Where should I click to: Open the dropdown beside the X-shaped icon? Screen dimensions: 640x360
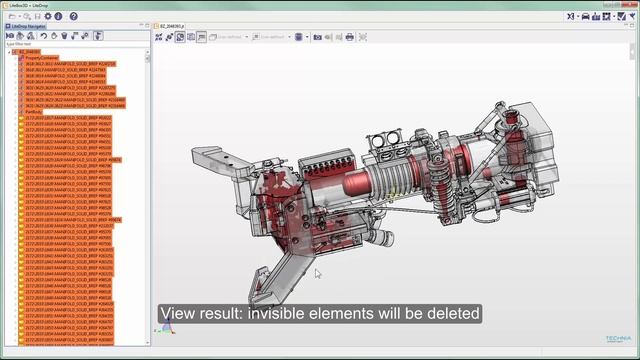[578, 16]
